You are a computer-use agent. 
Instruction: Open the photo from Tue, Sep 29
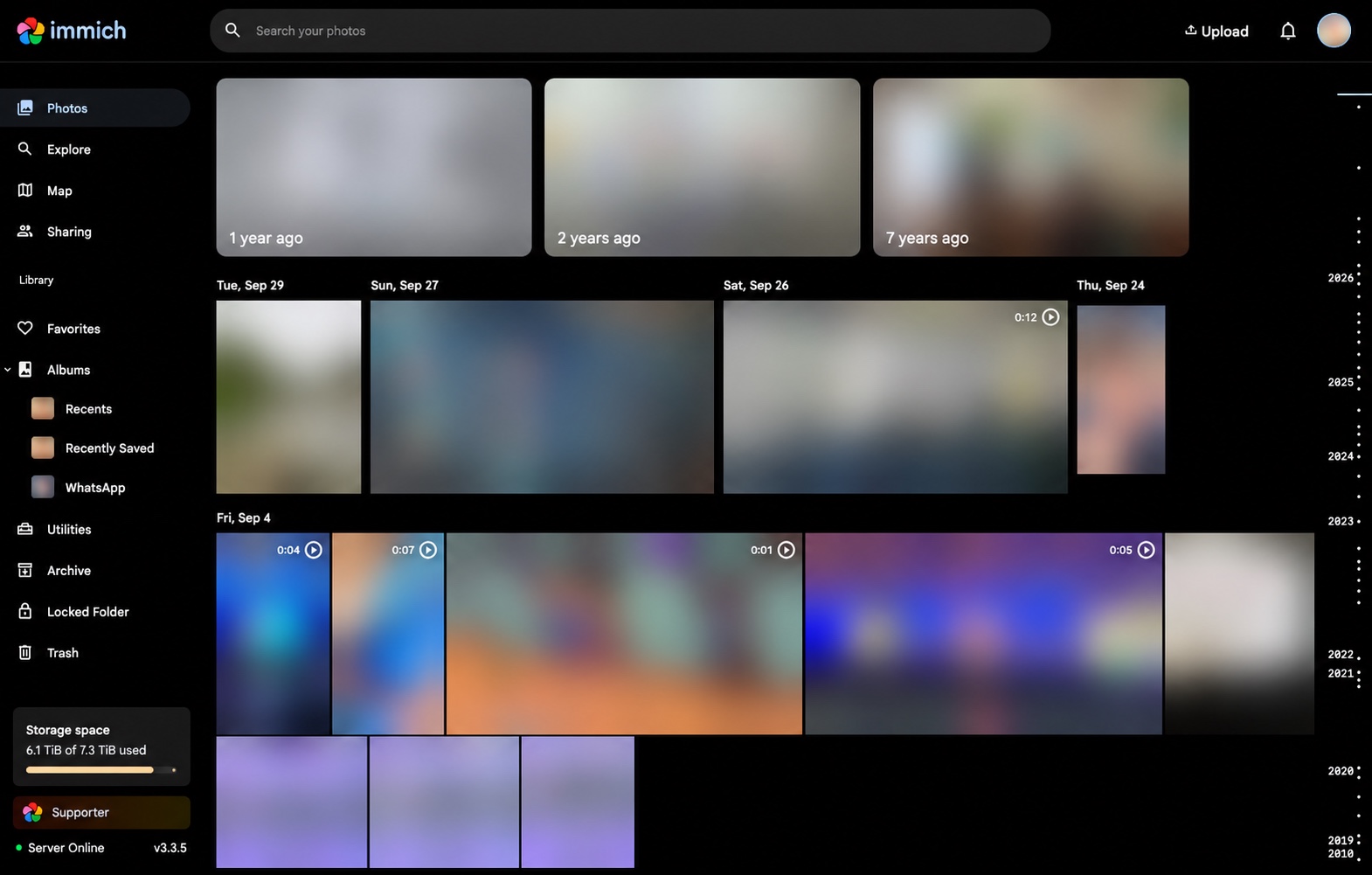point(288,397)
